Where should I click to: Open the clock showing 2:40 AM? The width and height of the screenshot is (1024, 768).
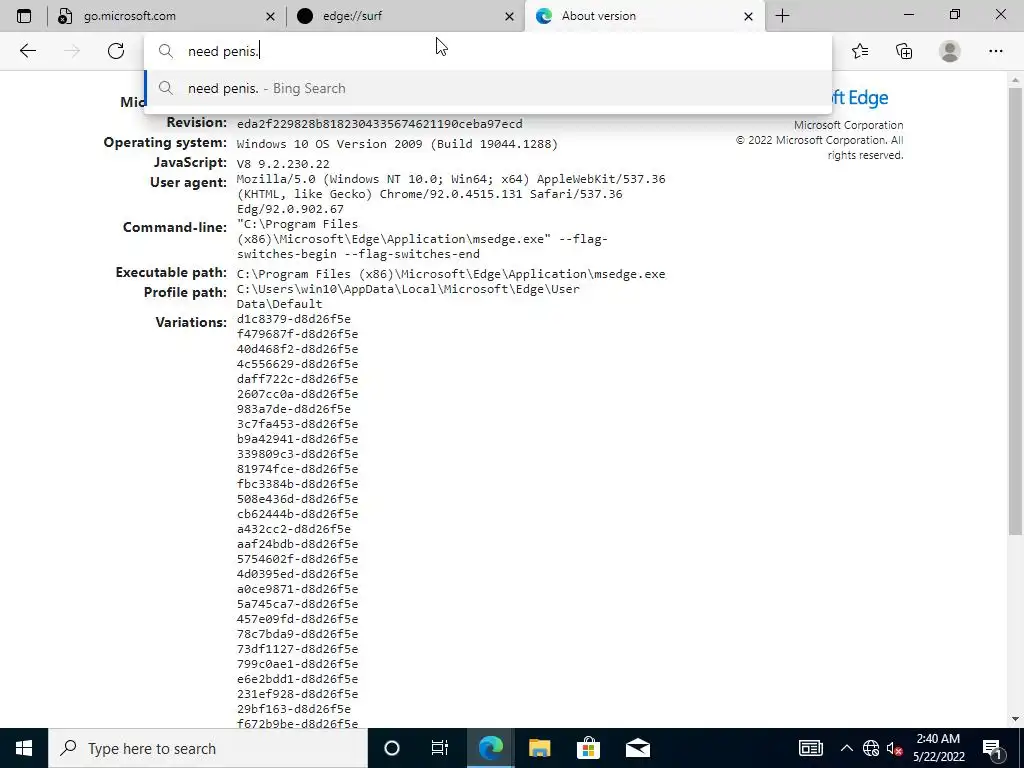click(938, 748)
